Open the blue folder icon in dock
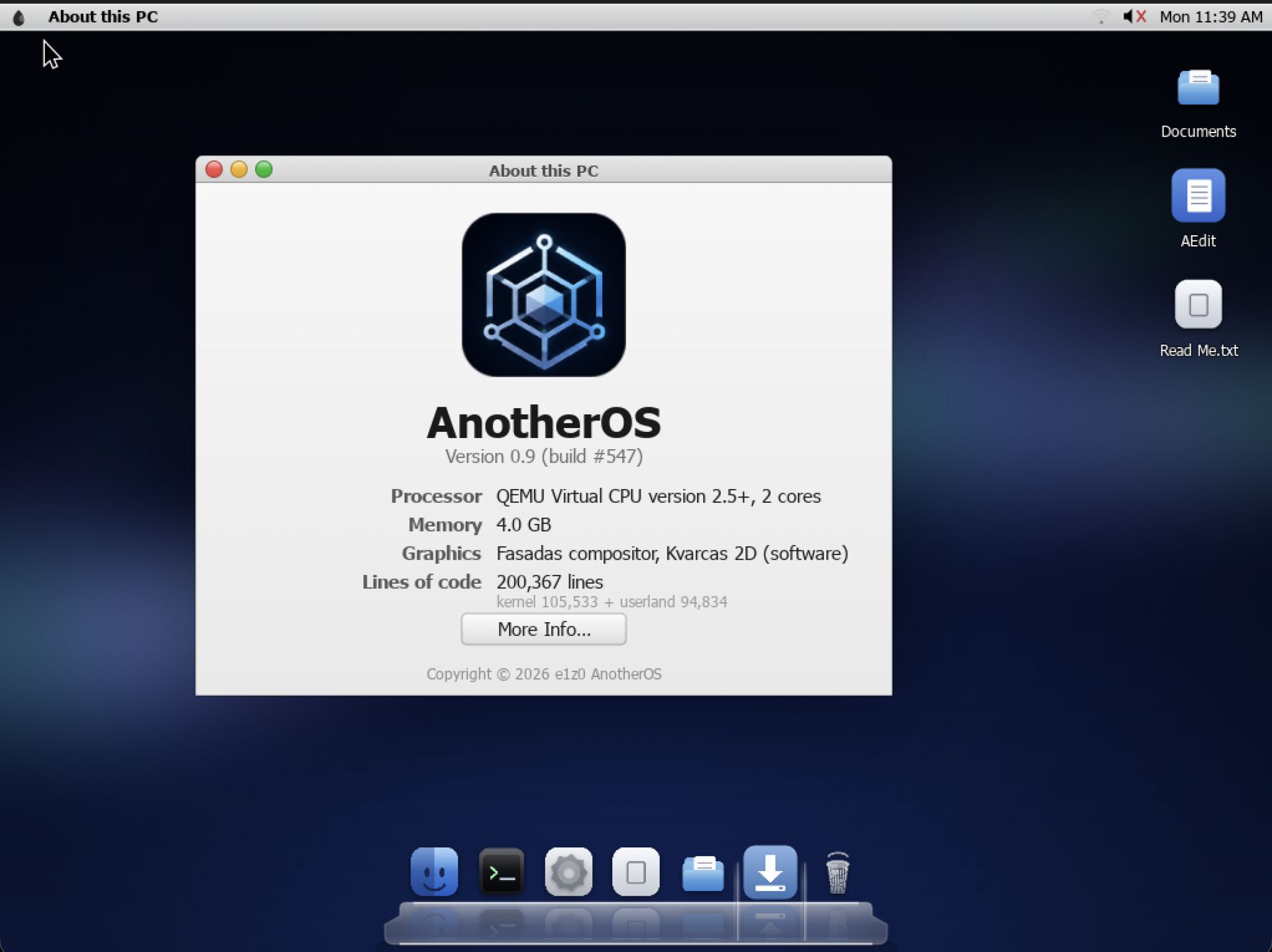 tap(703, 873)
